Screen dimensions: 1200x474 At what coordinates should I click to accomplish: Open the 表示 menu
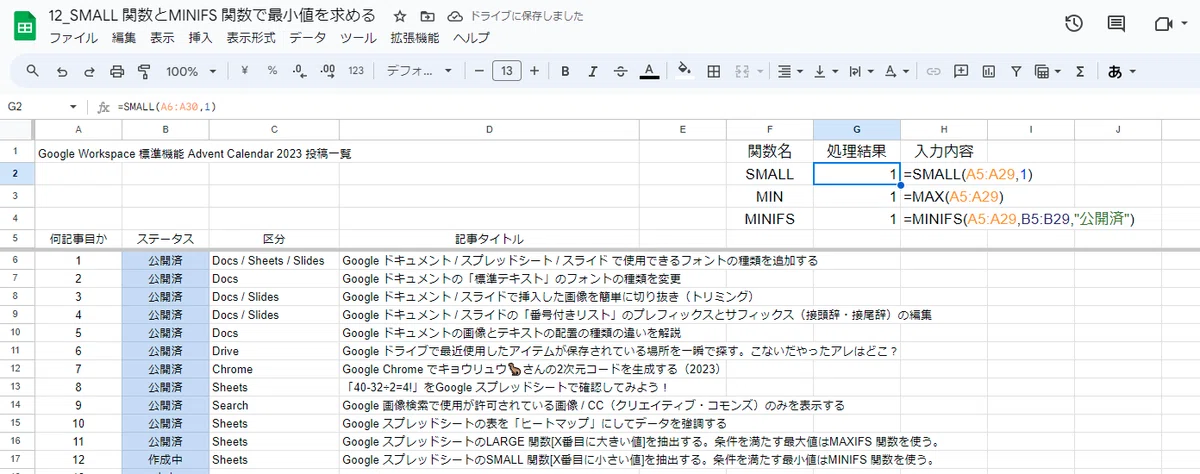click(x=162, y=38)
